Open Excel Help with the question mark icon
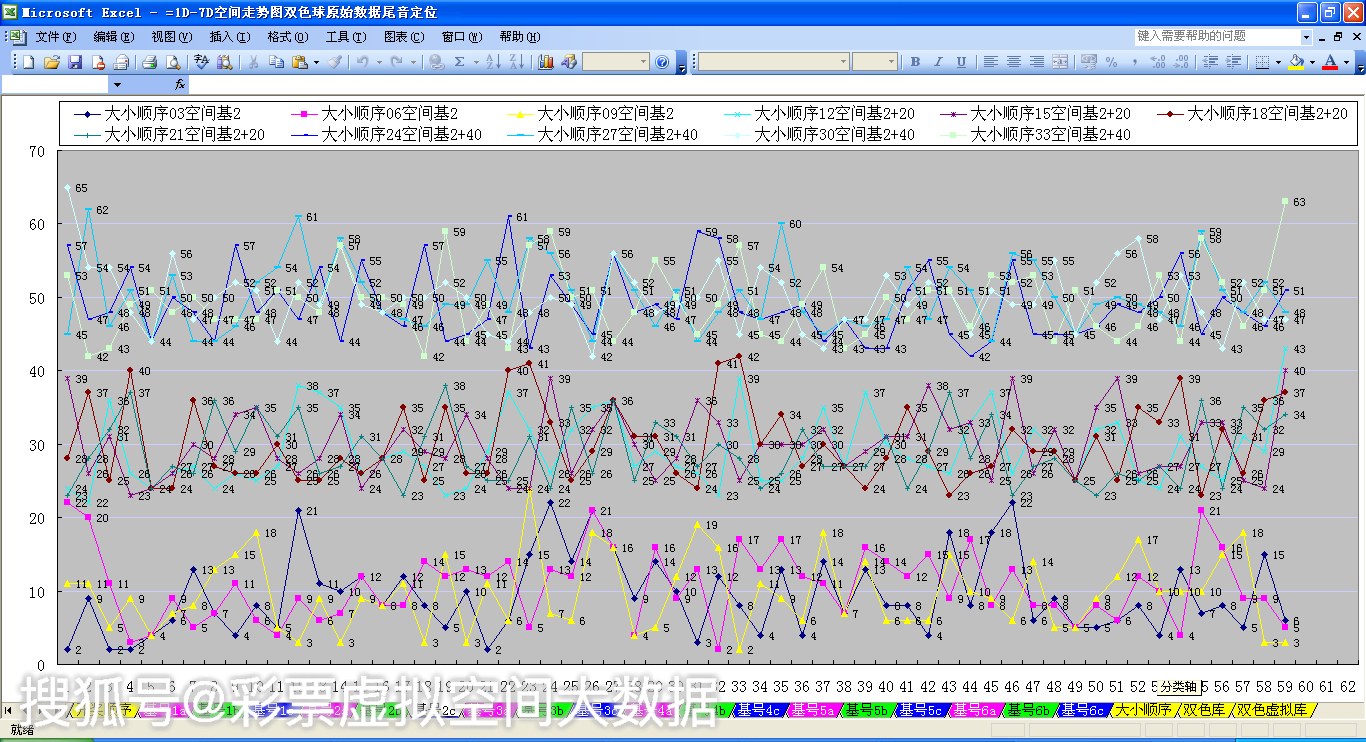 [x=661, y=62]
